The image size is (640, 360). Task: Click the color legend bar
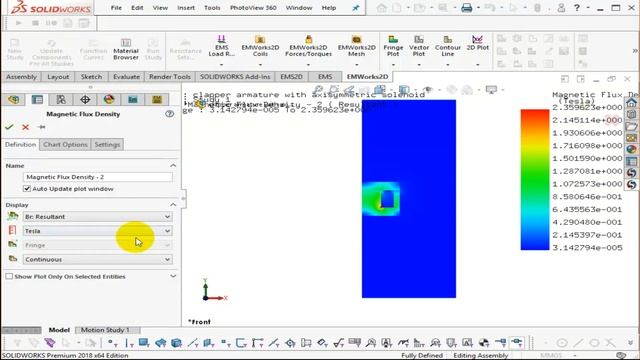(x=535, y=179)
